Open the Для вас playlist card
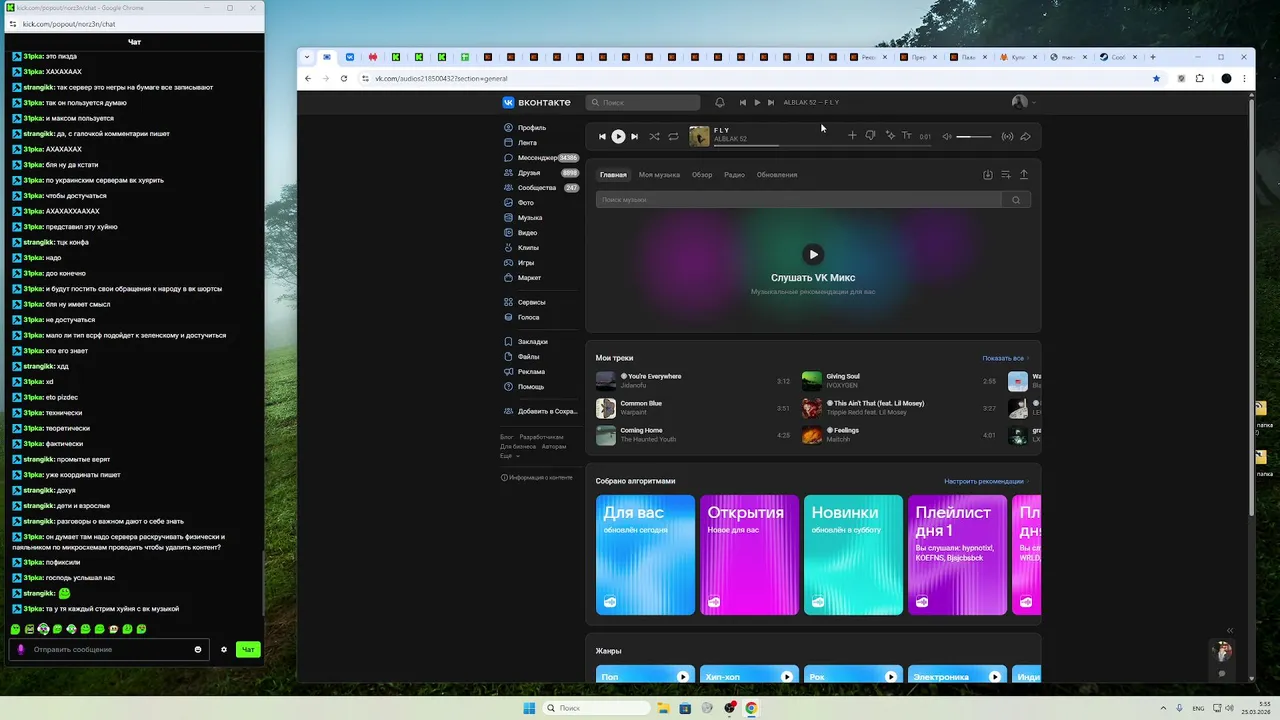 pos(645,555)
